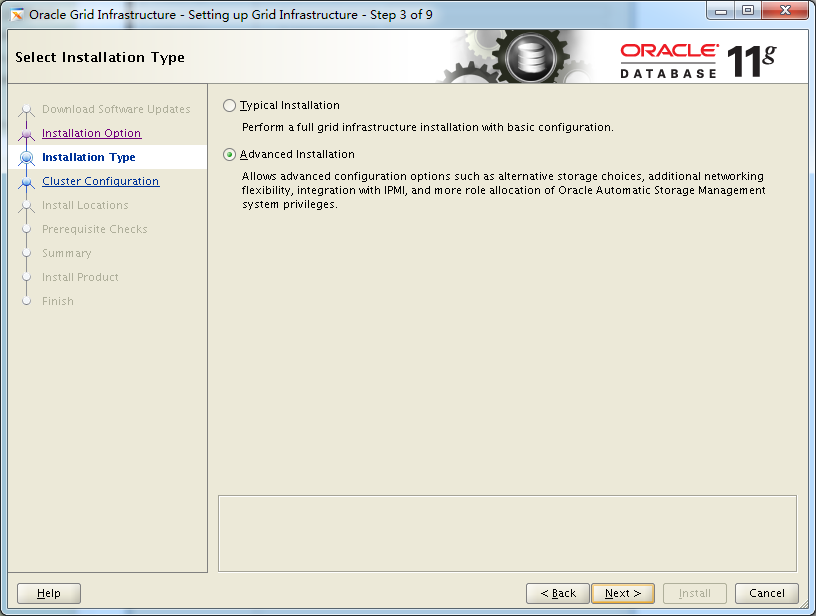Close the installer window
Image resolution: width=816 pixels, height=616 pixels.
pyautogui.click(x=785, y=11)
